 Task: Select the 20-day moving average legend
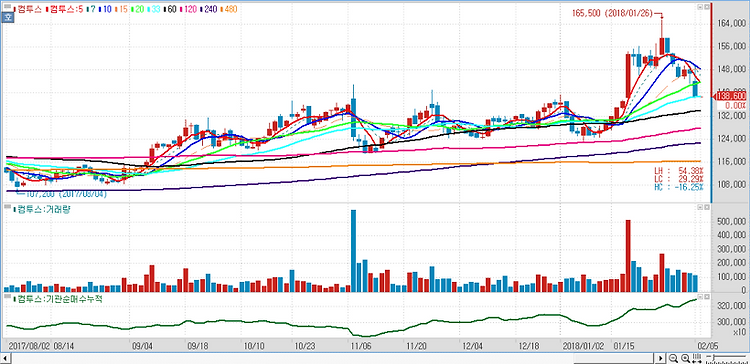pyautogui.click(x=139, y=9)
